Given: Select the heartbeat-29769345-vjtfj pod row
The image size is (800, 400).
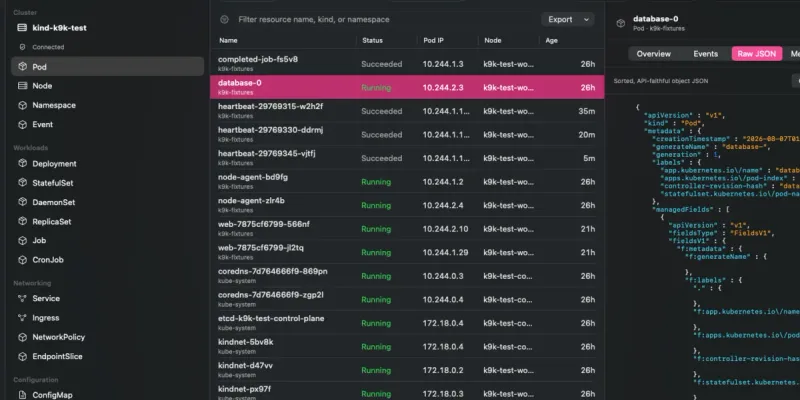Looking at the screenshot, I should (x=407, y=158).
